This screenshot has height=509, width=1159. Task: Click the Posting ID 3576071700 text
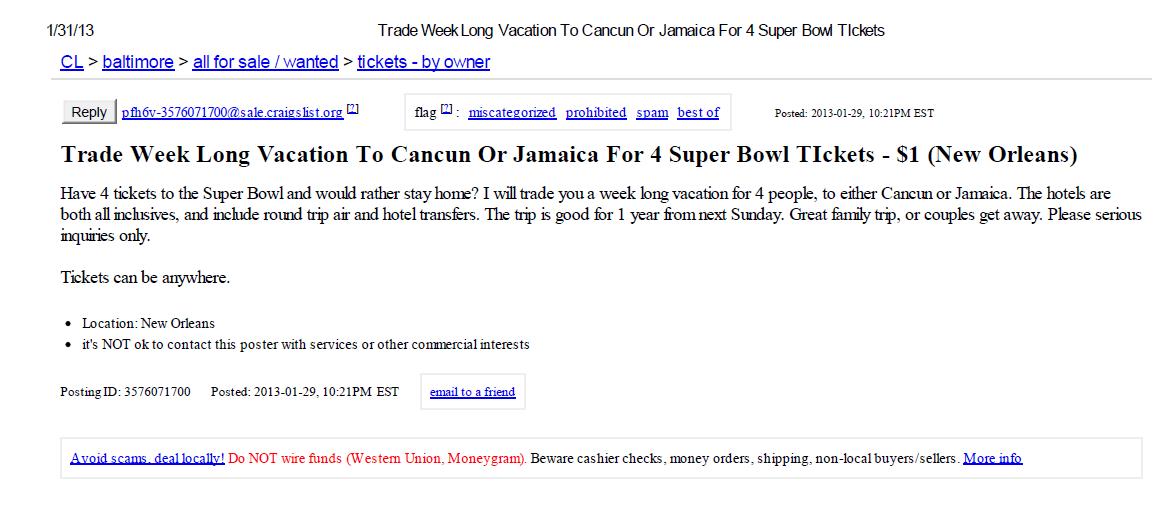pos(126,392)
